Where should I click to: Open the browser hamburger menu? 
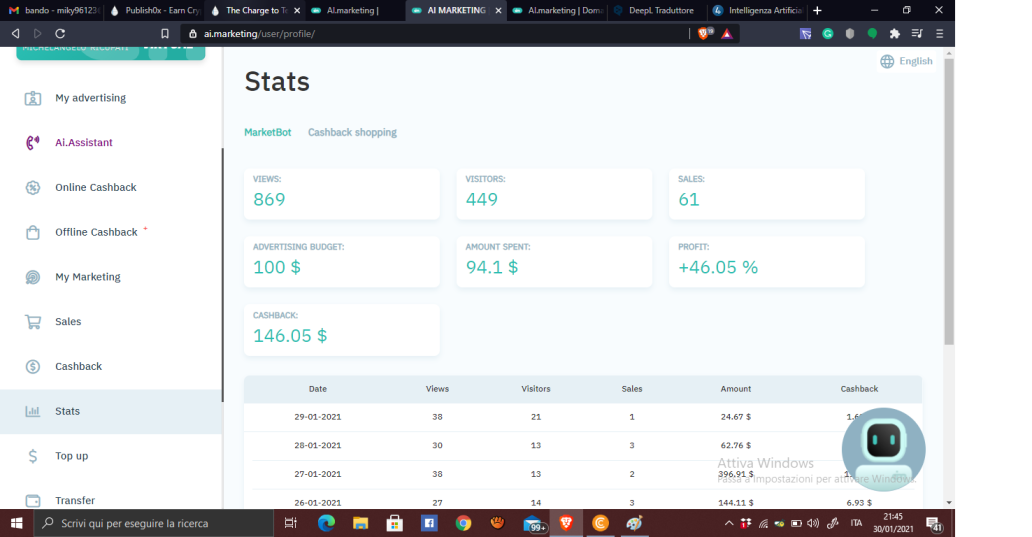(x=939, y=34)
